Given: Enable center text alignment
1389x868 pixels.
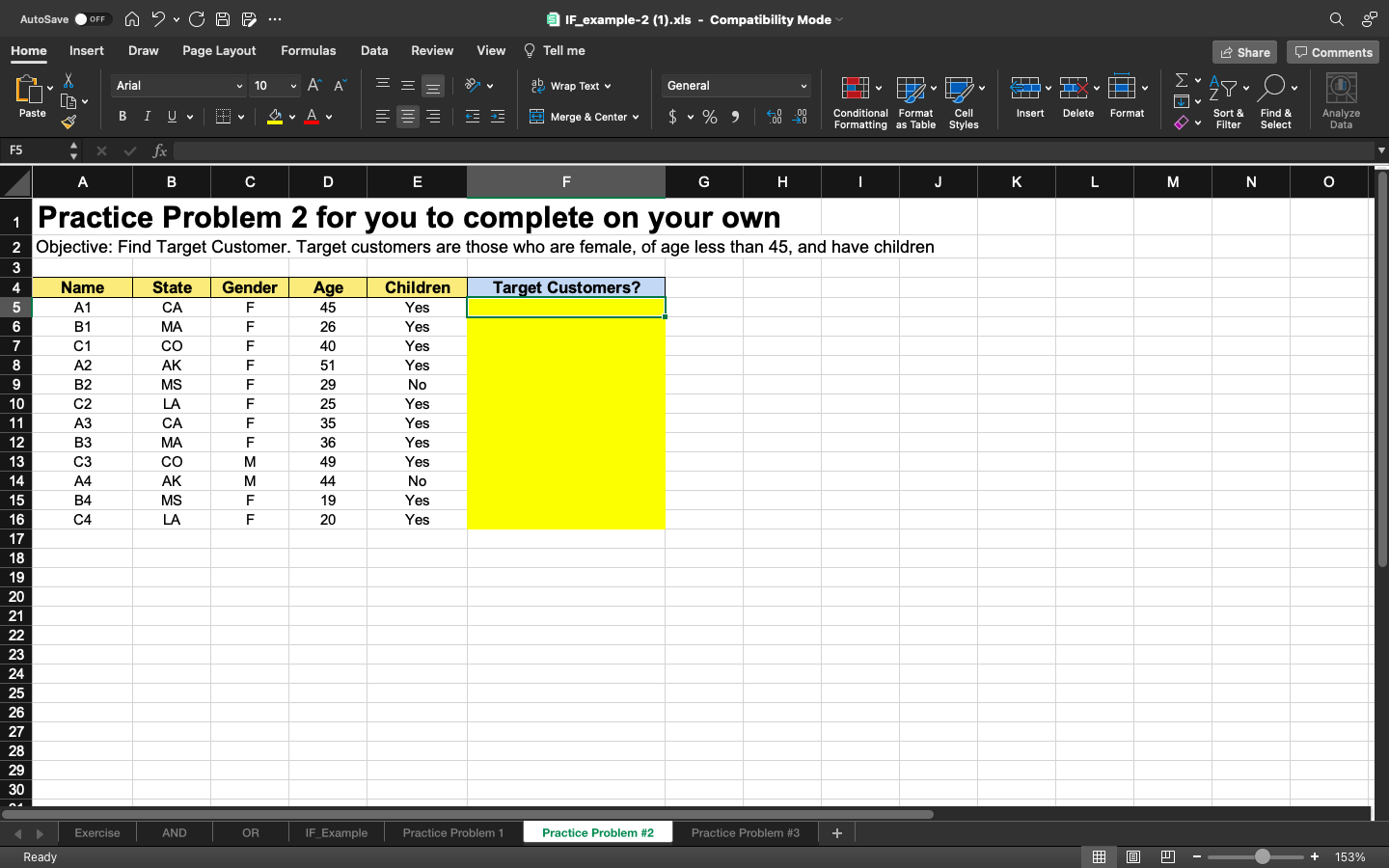Looking at the screenshot, I should 407,117.
